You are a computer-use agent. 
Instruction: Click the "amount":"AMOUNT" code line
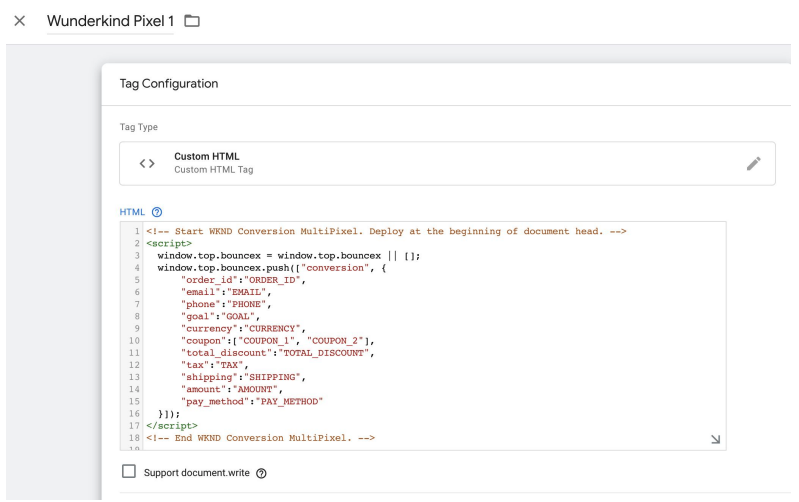coord(232,389)
